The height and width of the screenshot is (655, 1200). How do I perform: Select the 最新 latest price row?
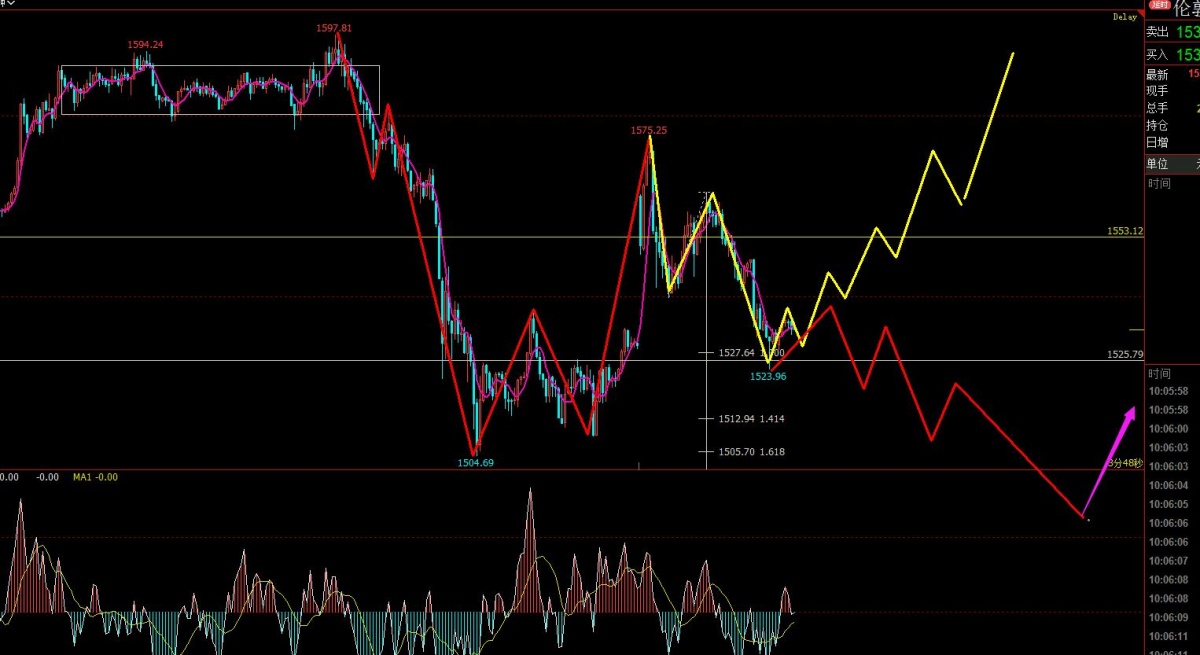[1172, 74]
